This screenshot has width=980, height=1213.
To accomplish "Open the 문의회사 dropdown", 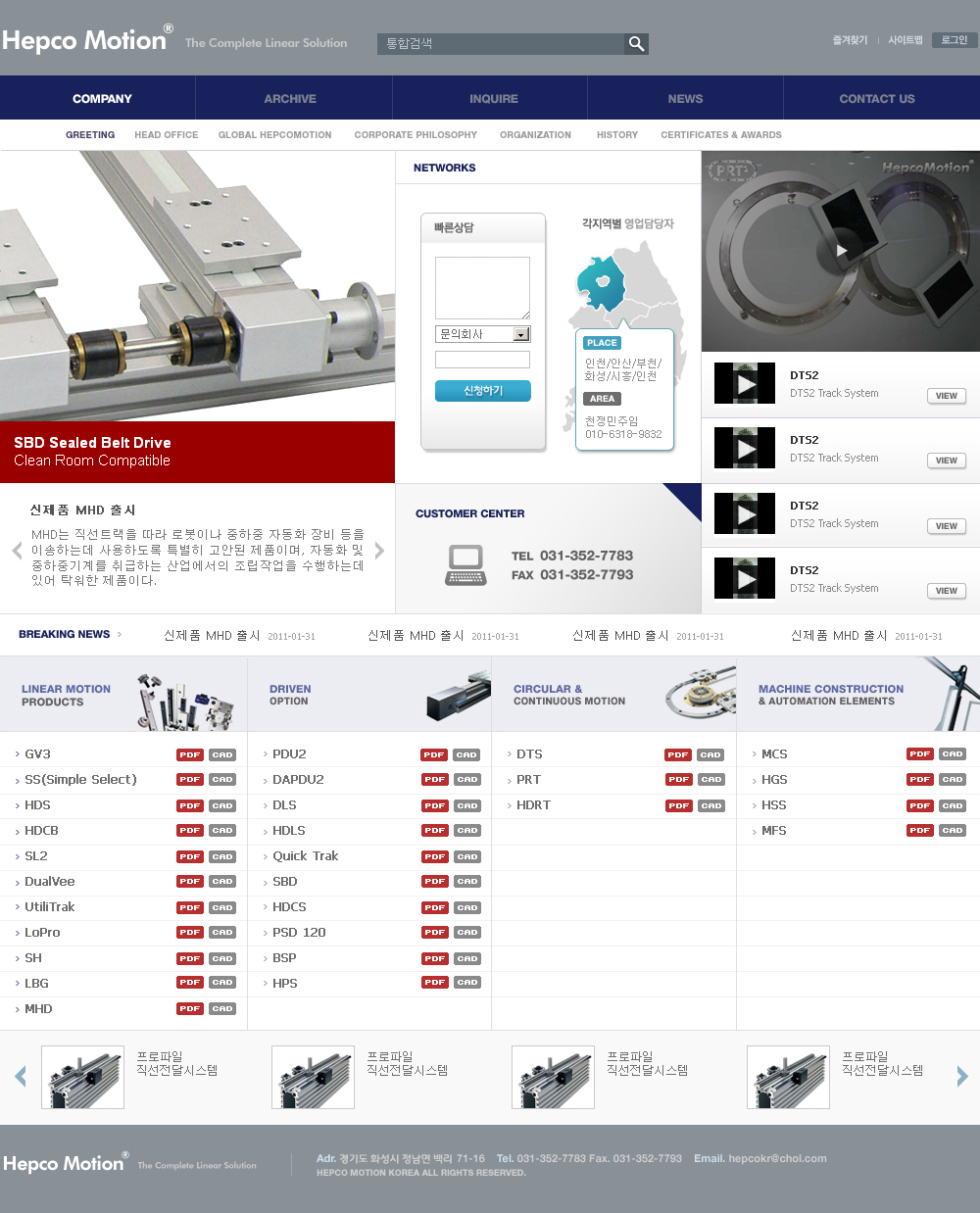I will (520, 334).
